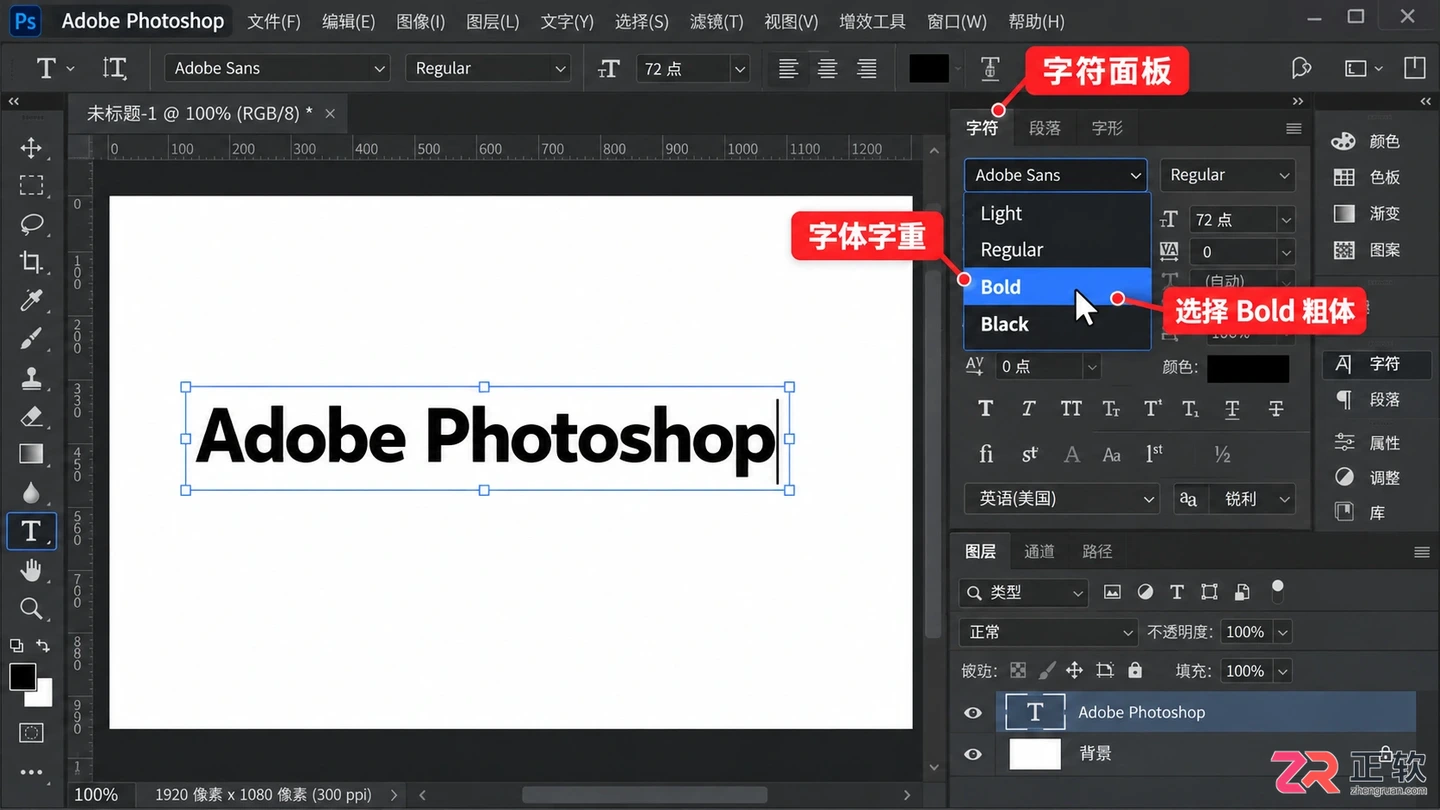Click the foreground color swatch

click(x=22, y=676)
